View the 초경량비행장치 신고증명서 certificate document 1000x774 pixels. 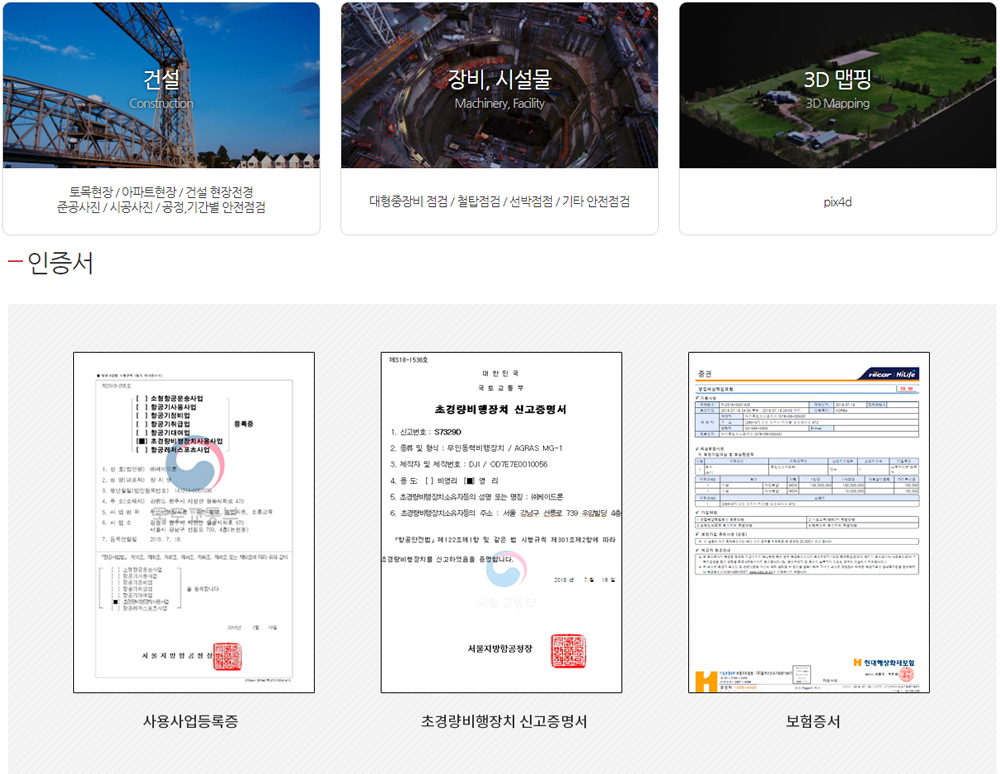coord(501,521)
